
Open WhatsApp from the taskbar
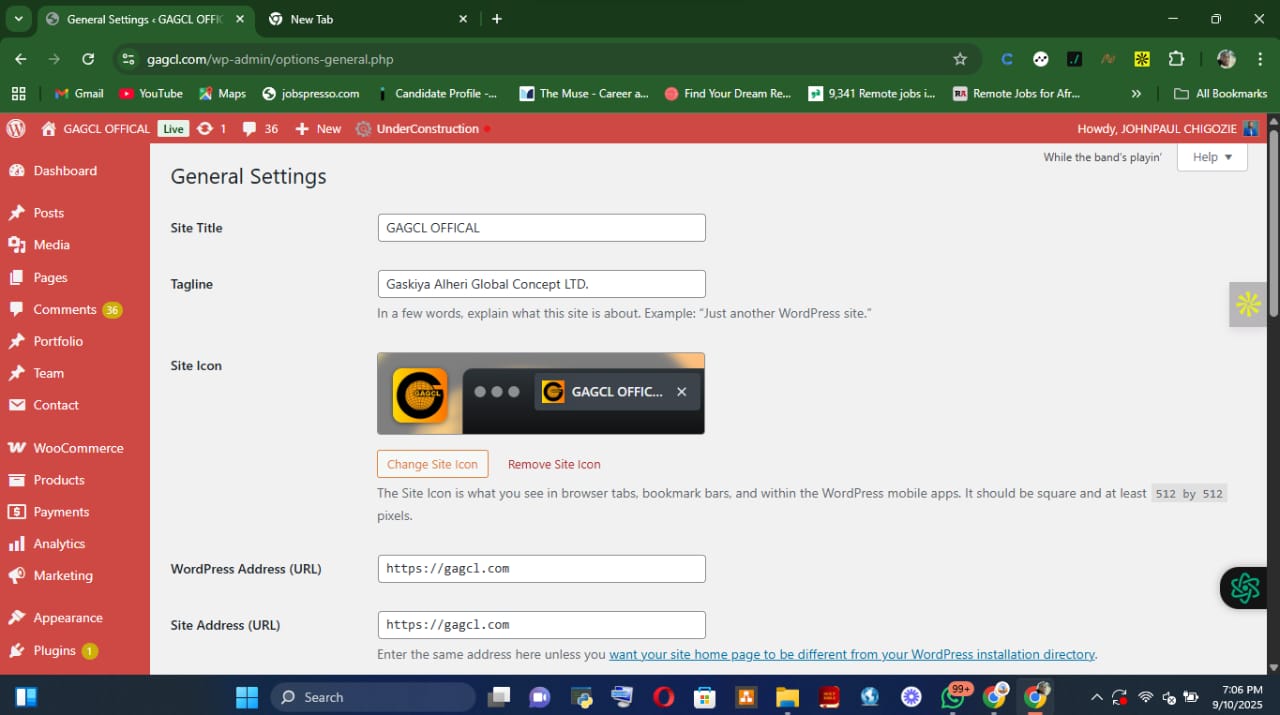pos(953,697)
